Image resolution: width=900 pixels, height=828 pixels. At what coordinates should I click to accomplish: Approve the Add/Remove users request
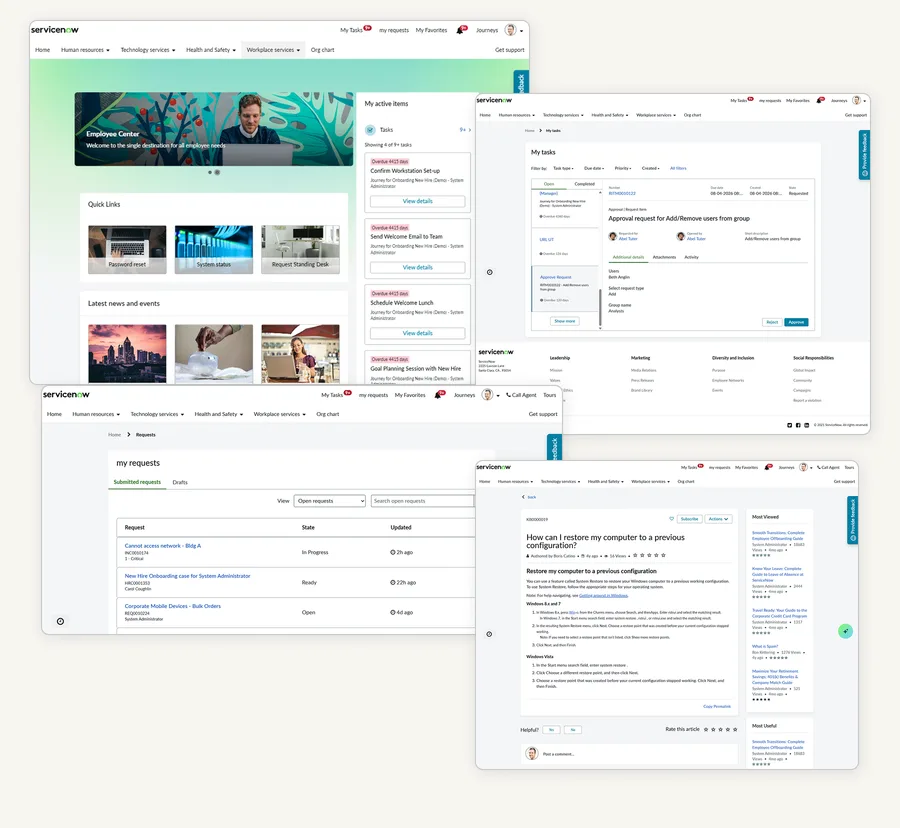796,322
